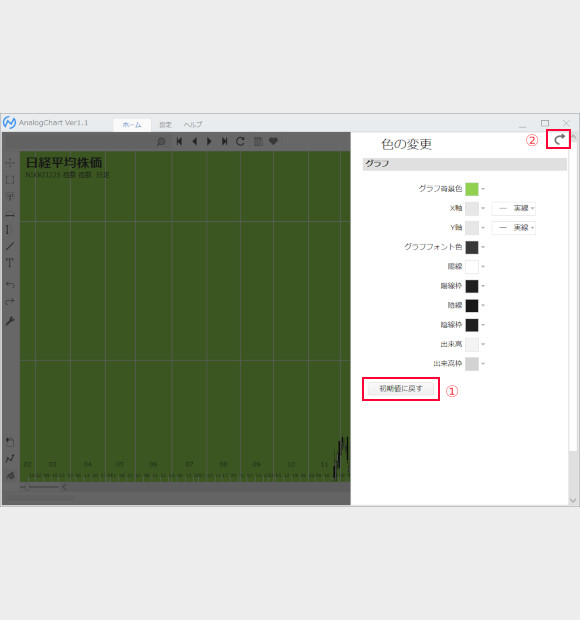Open Y軸 line style dropdown

(x=514, y=227)
